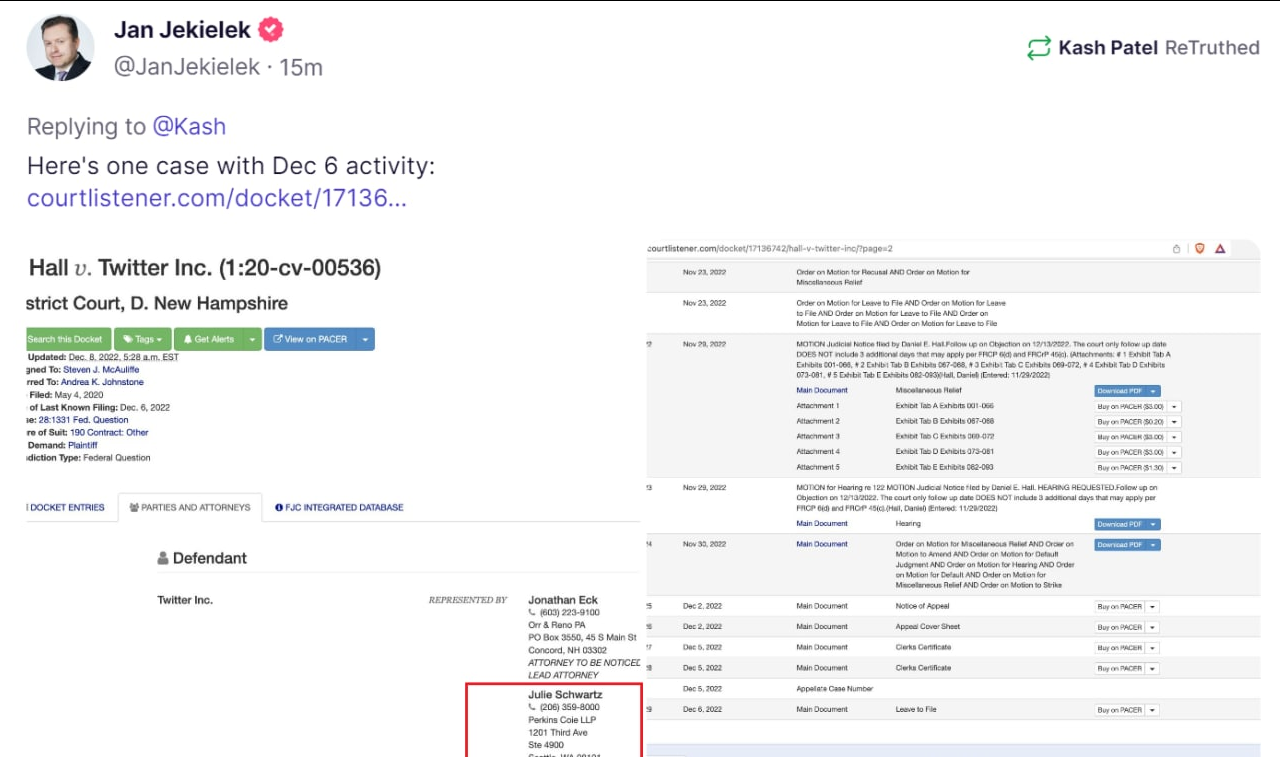Click Download PDF for the Nov 30 order
The image size is (1280, 757).
click(x=1120, y=545)
